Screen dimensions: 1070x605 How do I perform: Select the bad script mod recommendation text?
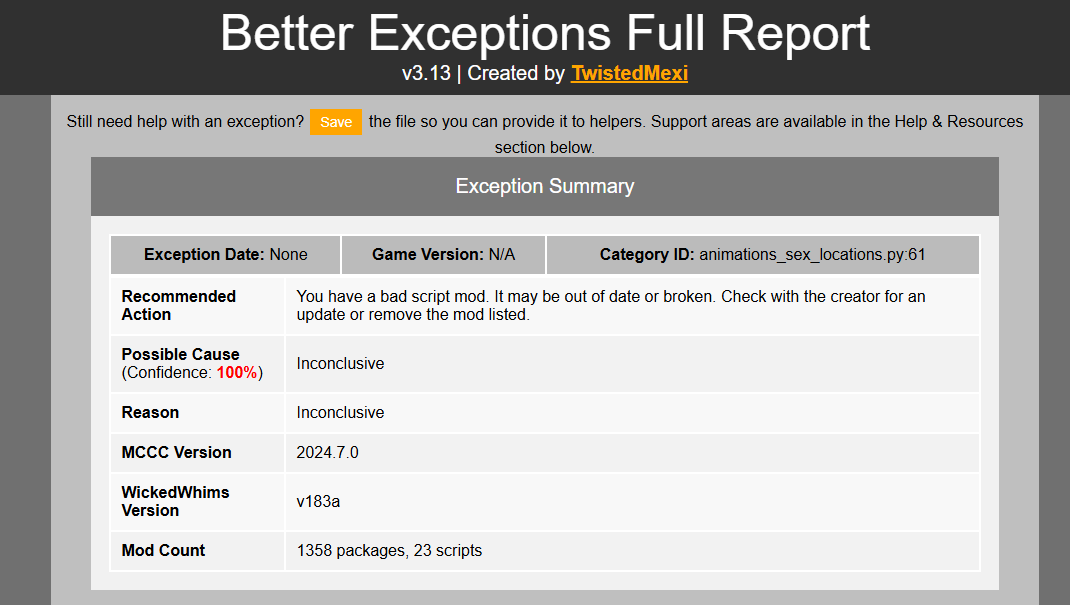pos(611,306)
